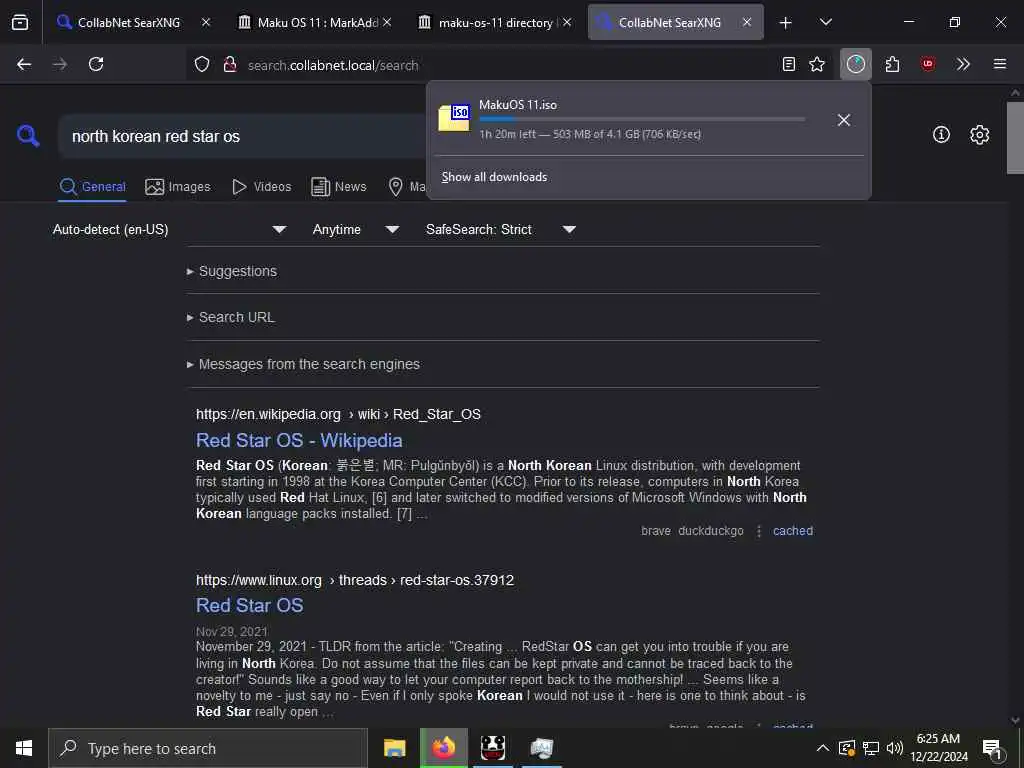Open the network tray icon
Viewport: 1024px width, 768px height.
871,748
